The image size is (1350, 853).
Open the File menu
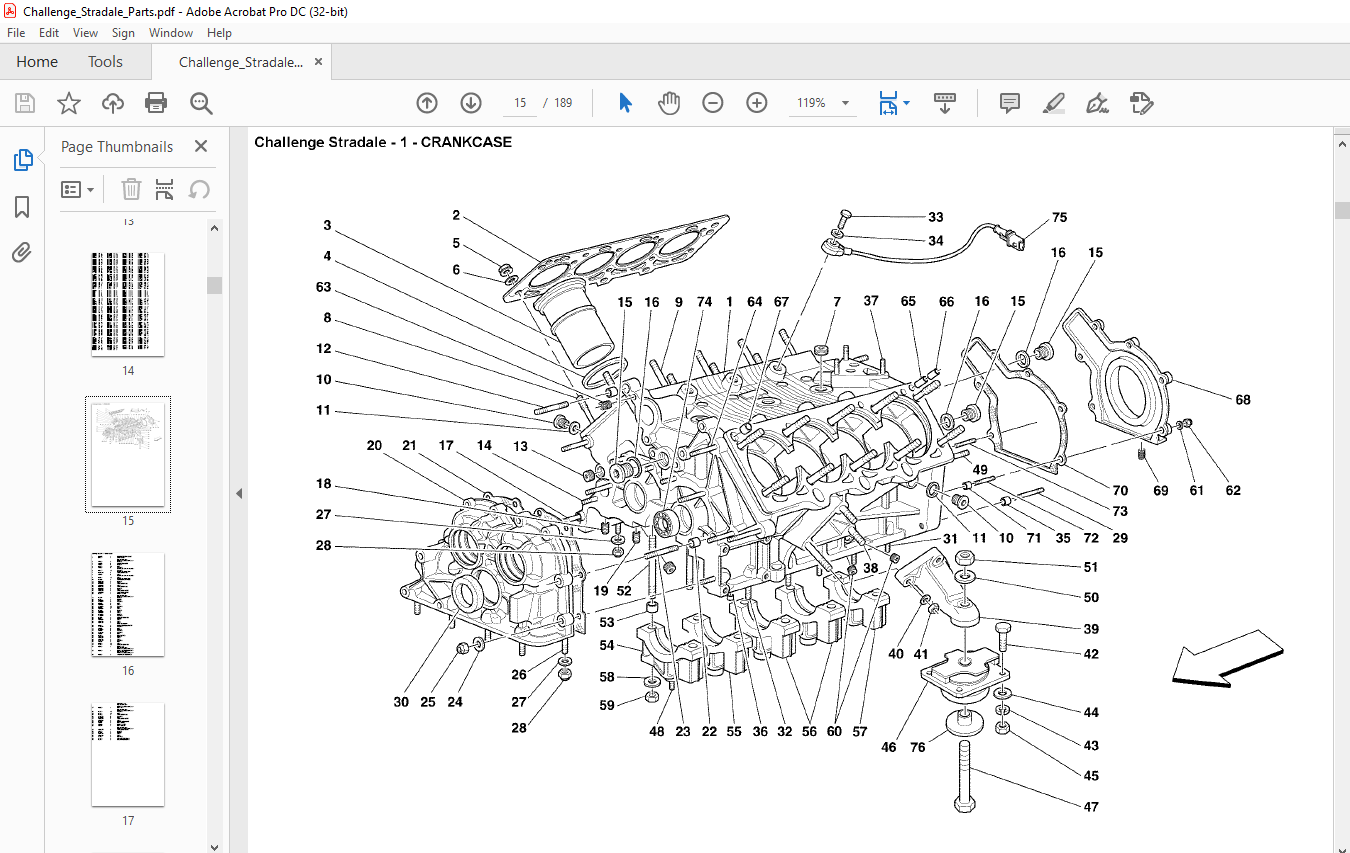point(16,33)
